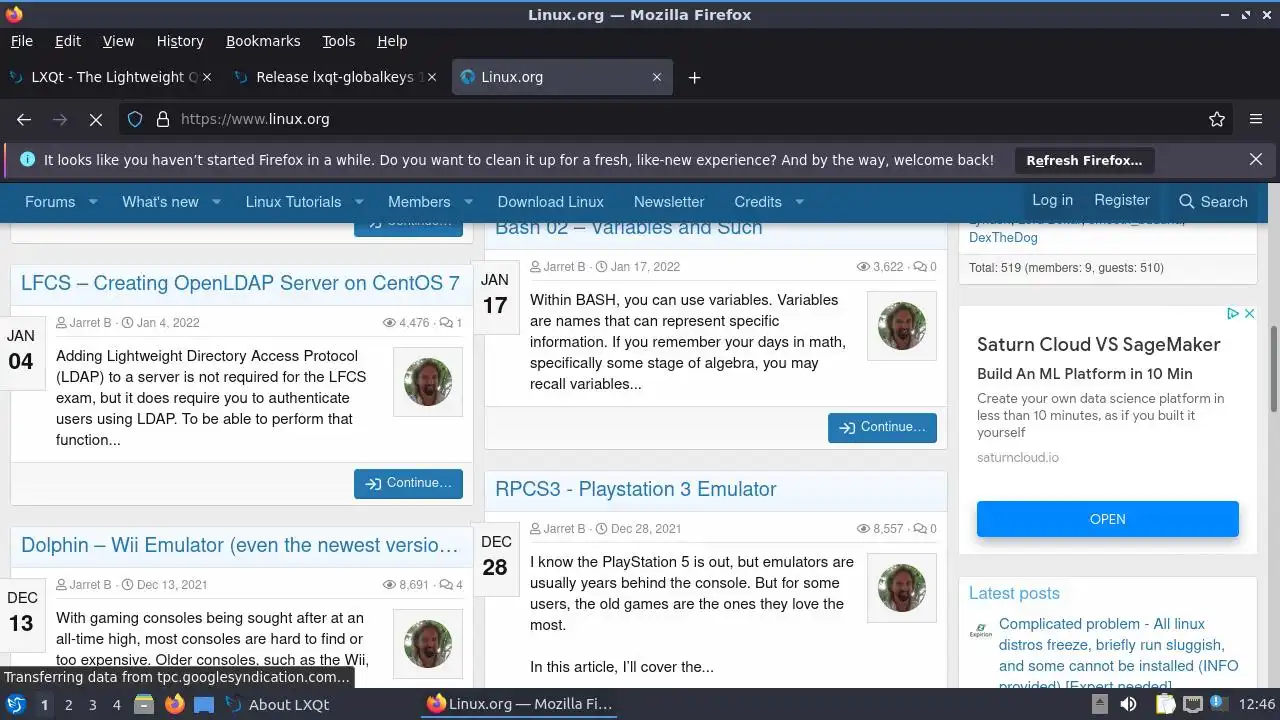Open a new tab

(694, 77)
